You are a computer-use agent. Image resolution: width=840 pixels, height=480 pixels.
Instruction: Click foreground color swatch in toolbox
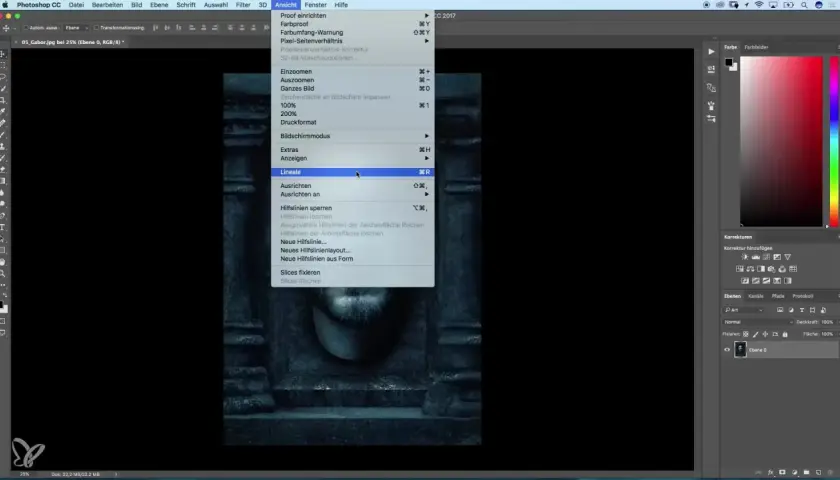tap(2, 305)
